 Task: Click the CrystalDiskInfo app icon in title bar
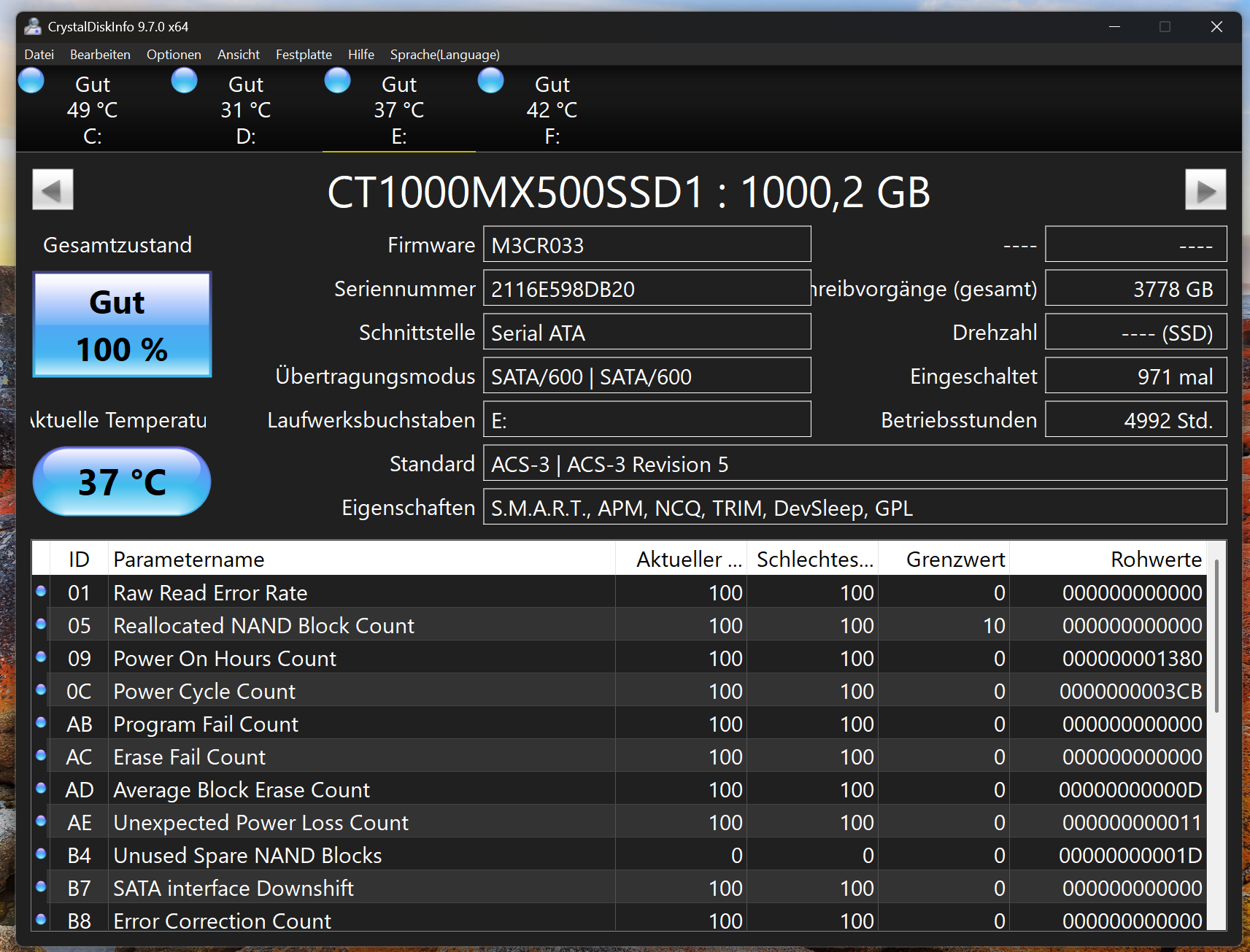coord(32,27)
